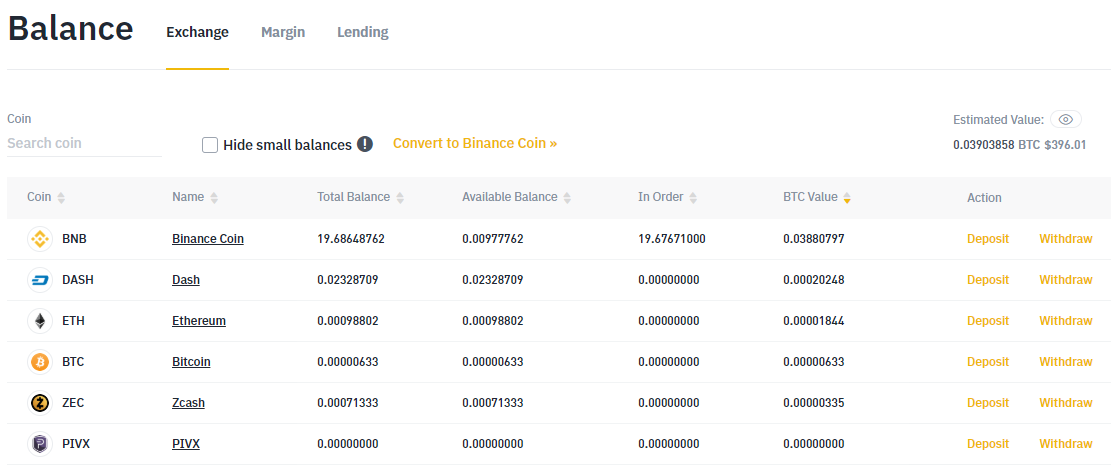Image resolution: width=1111 pixels, height=468 pixels.
Task: Click Convert to Binance Coin link
Action: [474, 143]
